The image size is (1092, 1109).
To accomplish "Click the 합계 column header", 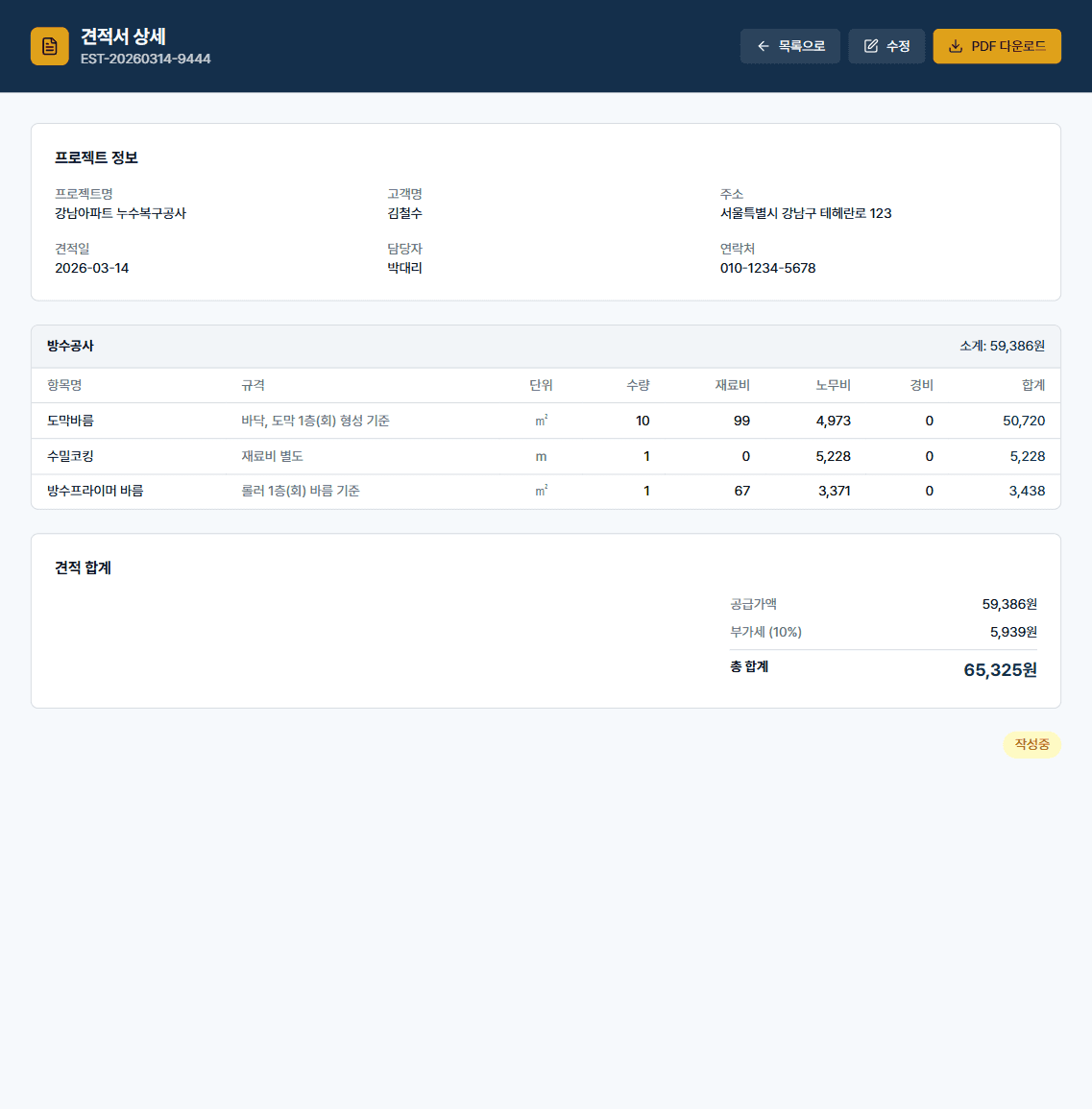I will (1032, 385).
